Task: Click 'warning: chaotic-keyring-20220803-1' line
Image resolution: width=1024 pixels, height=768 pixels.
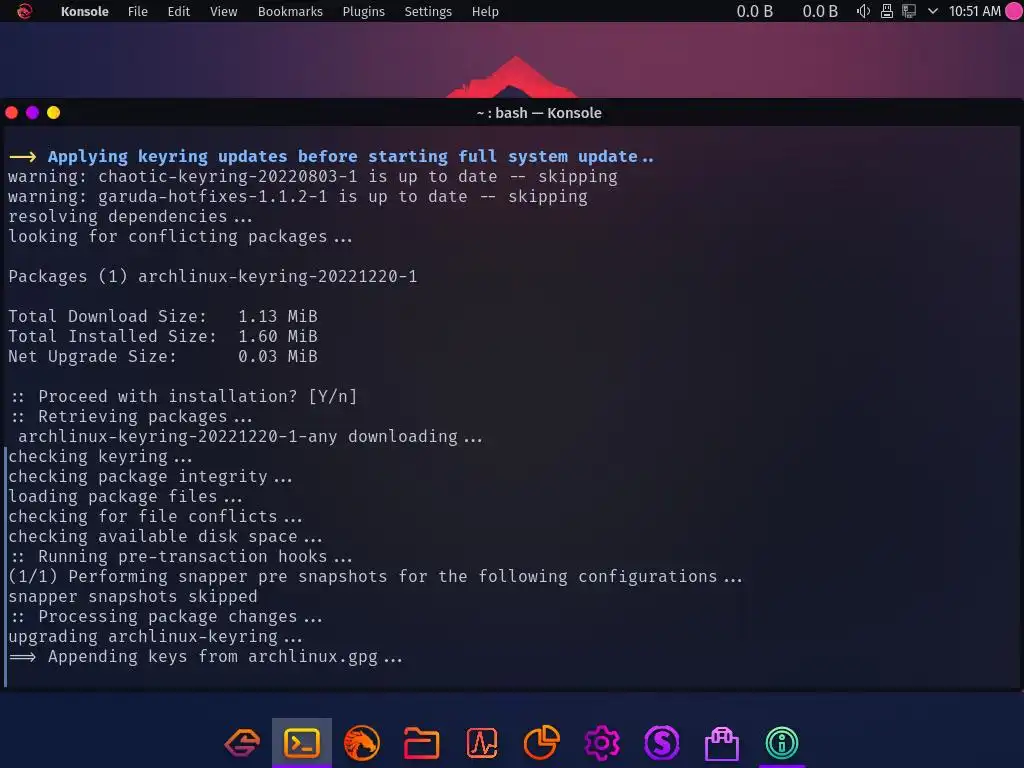Action: click(313, 177)
